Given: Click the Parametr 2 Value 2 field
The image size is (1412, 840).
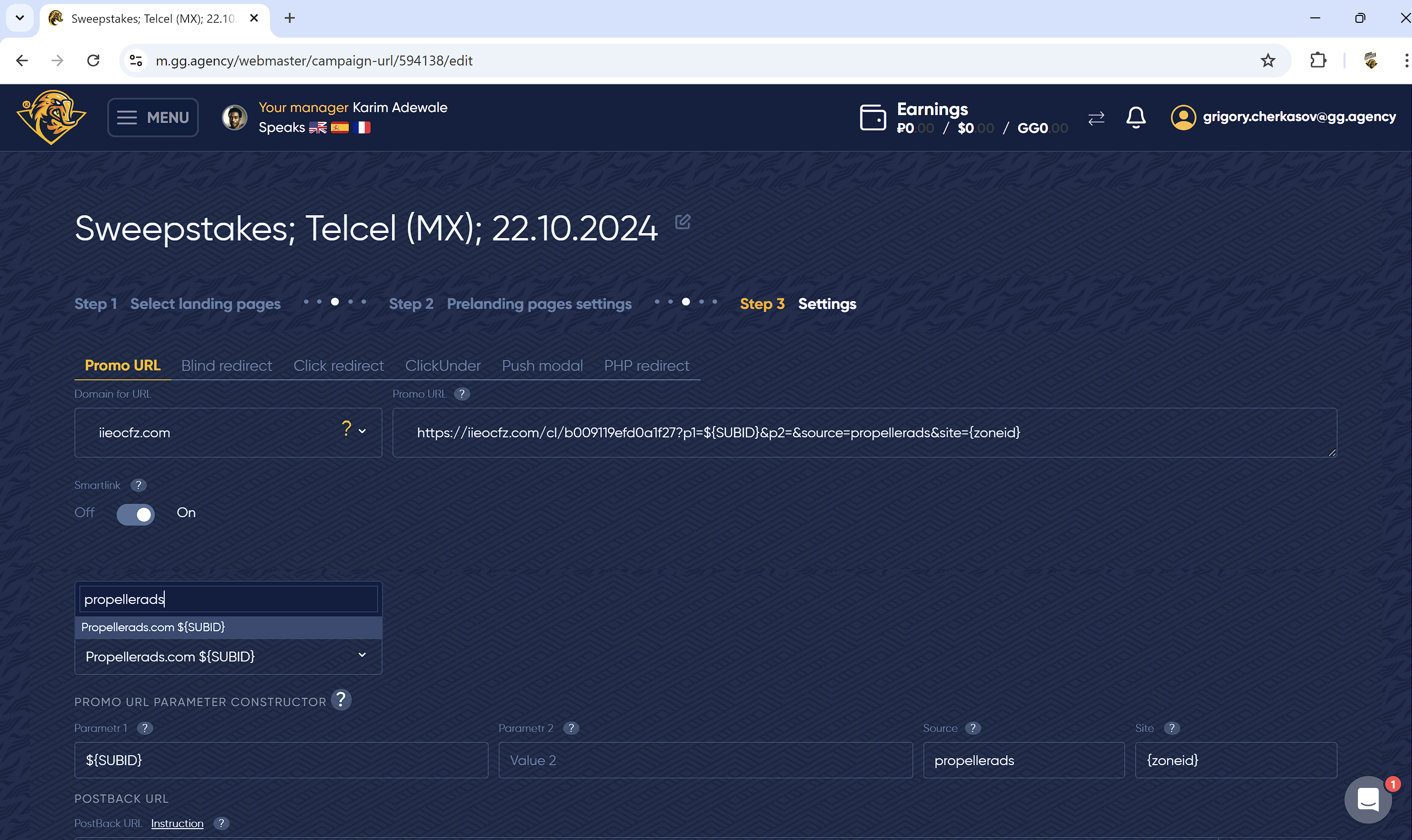Looking at the screenshot, I should [x=706, y=760].
